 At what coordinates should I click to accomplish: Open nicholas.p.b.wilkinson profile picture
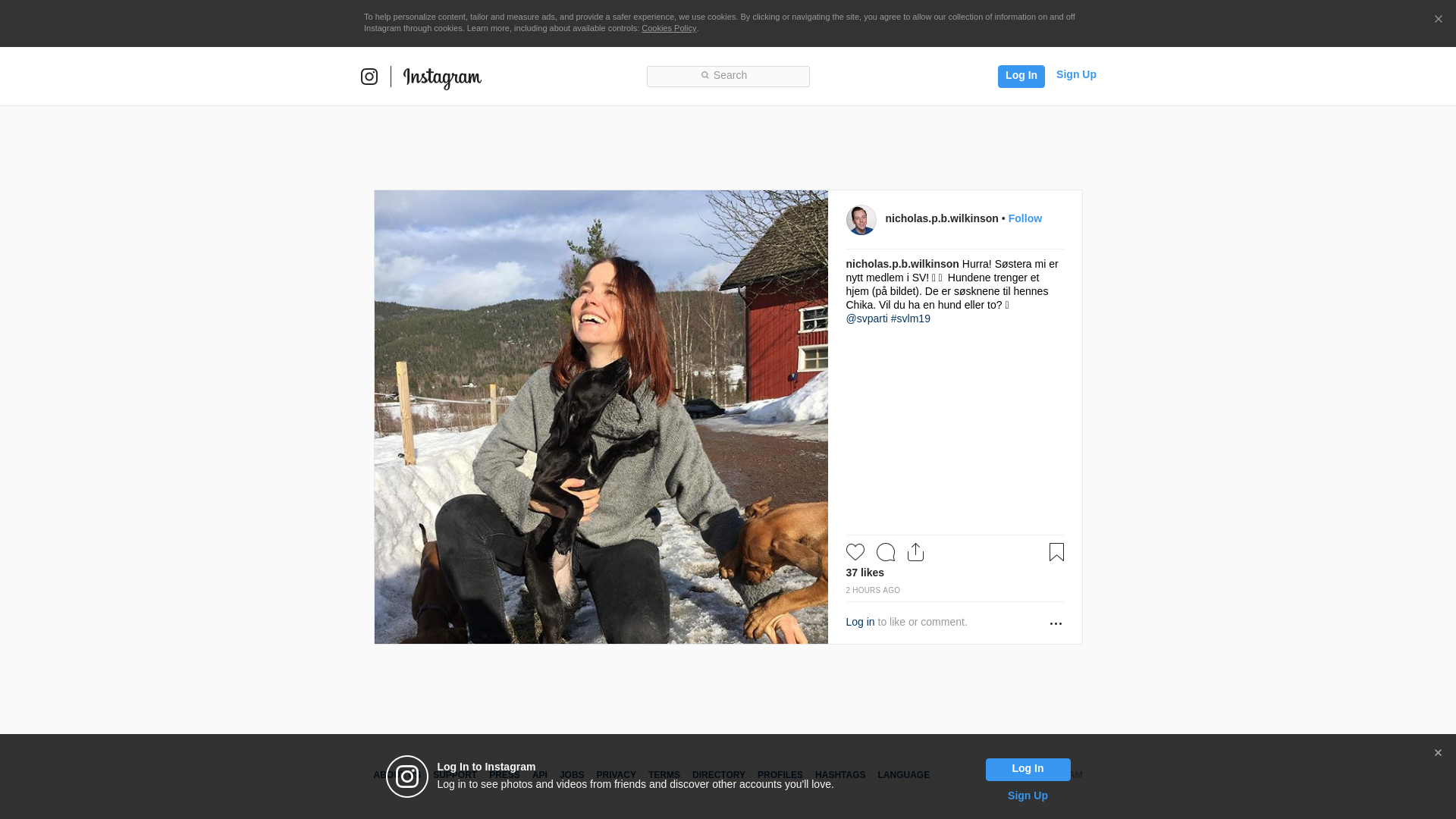point(861,219)
